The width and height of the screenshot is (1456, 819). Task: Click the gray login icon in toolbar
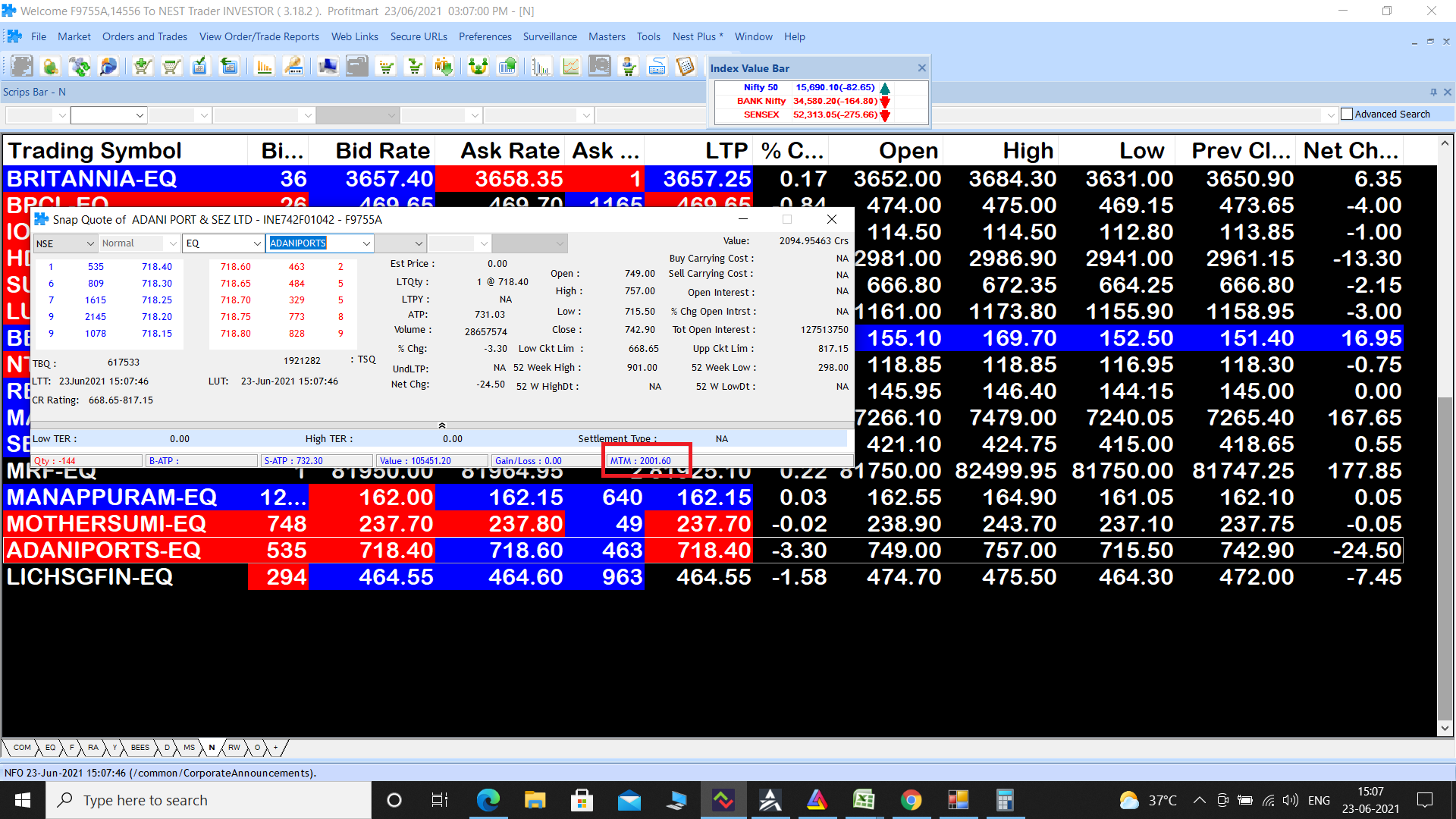click(x=22, y=67)
